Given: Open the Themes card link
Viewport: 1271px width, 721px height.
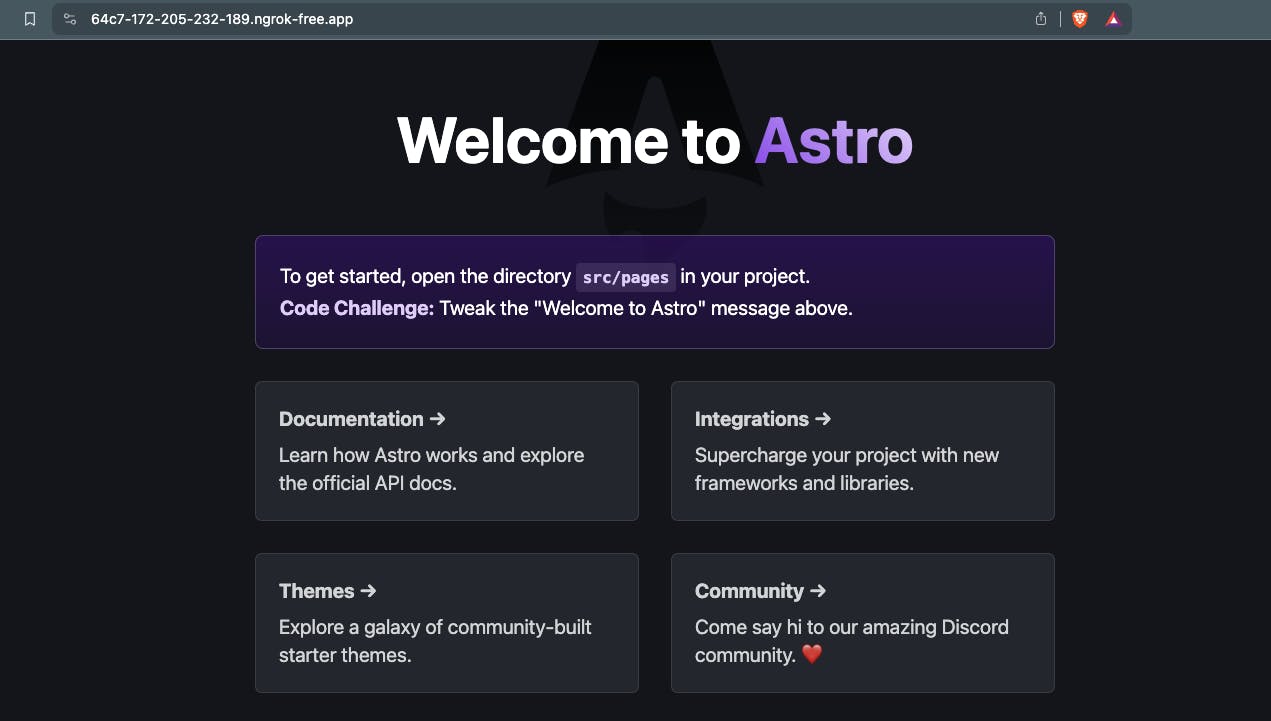Looking at the screenshot, I should (x=447, y=622).
